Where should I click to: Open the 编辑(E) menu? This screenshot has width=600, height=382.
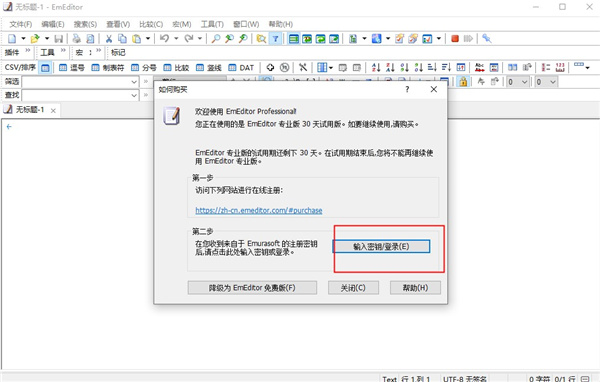(x=53, y=24)
